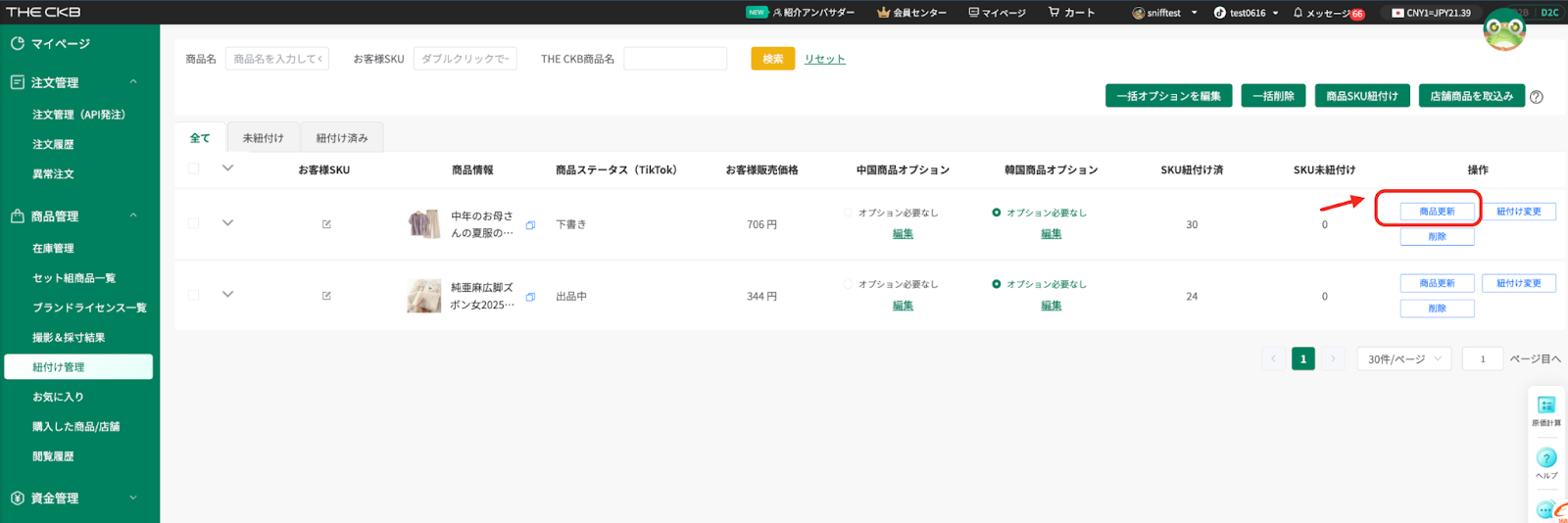Click the 純亜麻広脚ズボン product thumbnail
The height and width of the screenshot is (523, 1568).
(424, 296)
